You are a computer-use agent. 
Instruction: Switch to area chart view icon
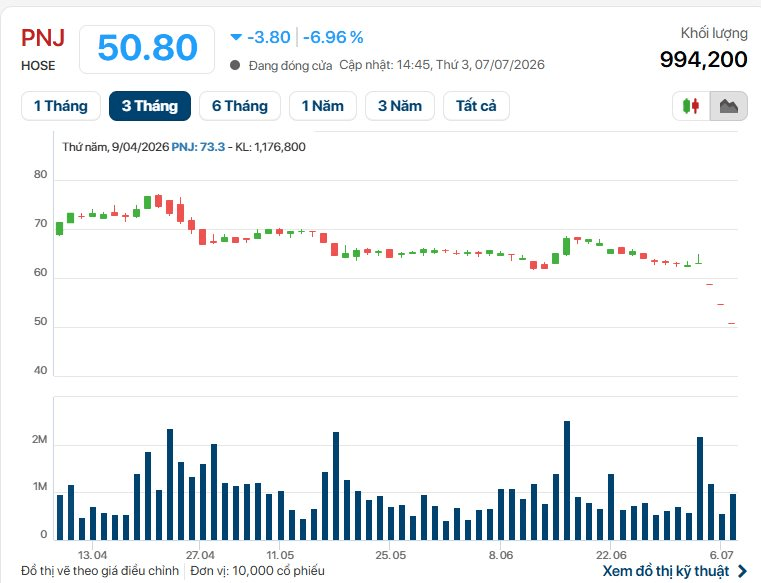point(728,106)
